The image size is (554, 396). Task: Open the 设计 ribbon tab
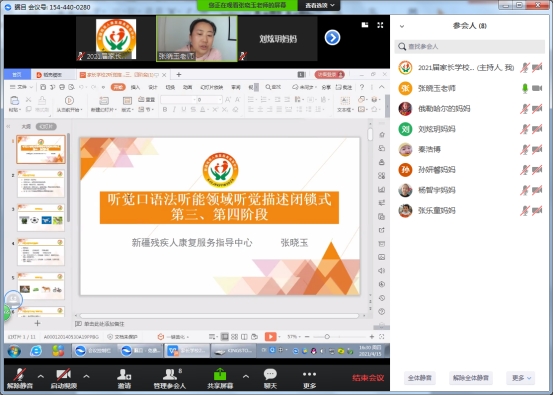(x=152, y=87)
